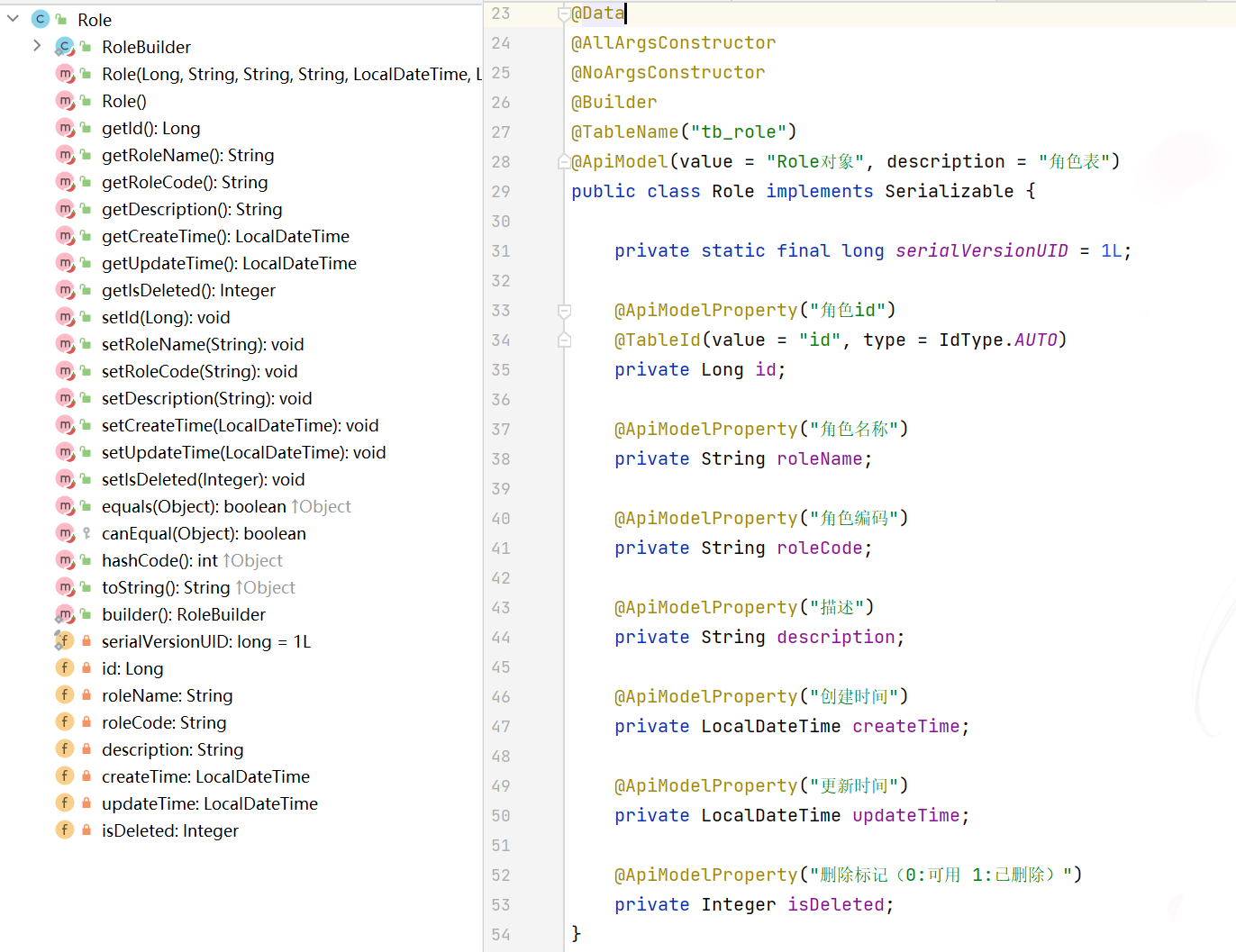This screenshot has width=1236, height=952.
Task: Click field icon beside id: Long
Action: coord(65,667)
